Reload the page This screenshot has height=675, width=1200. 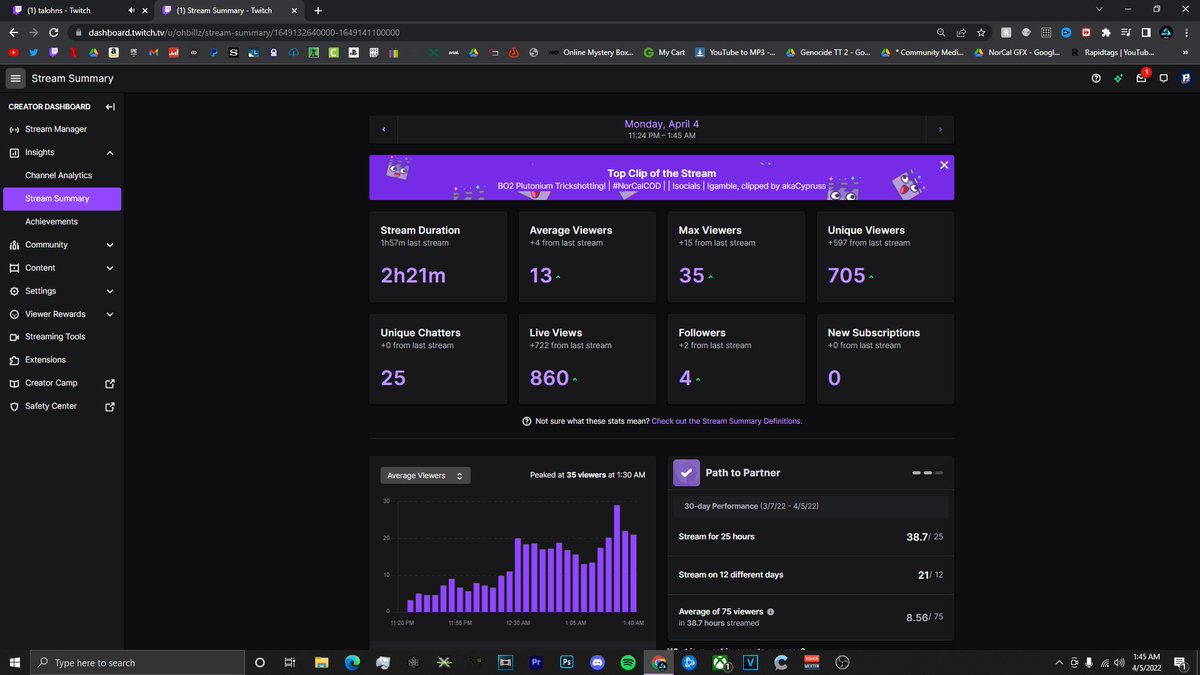click(x=56, y=31)
